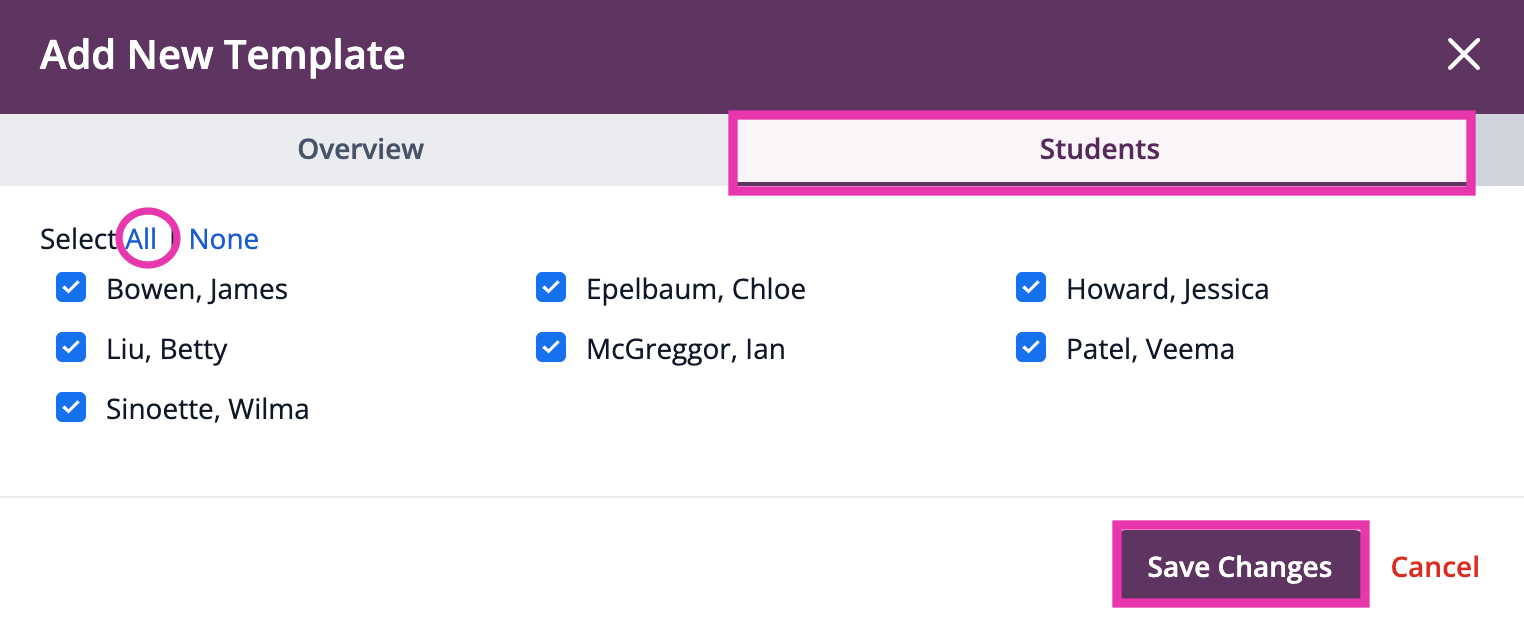Click the "Bowen, James" name text
1524x626 pixels.
197,289
